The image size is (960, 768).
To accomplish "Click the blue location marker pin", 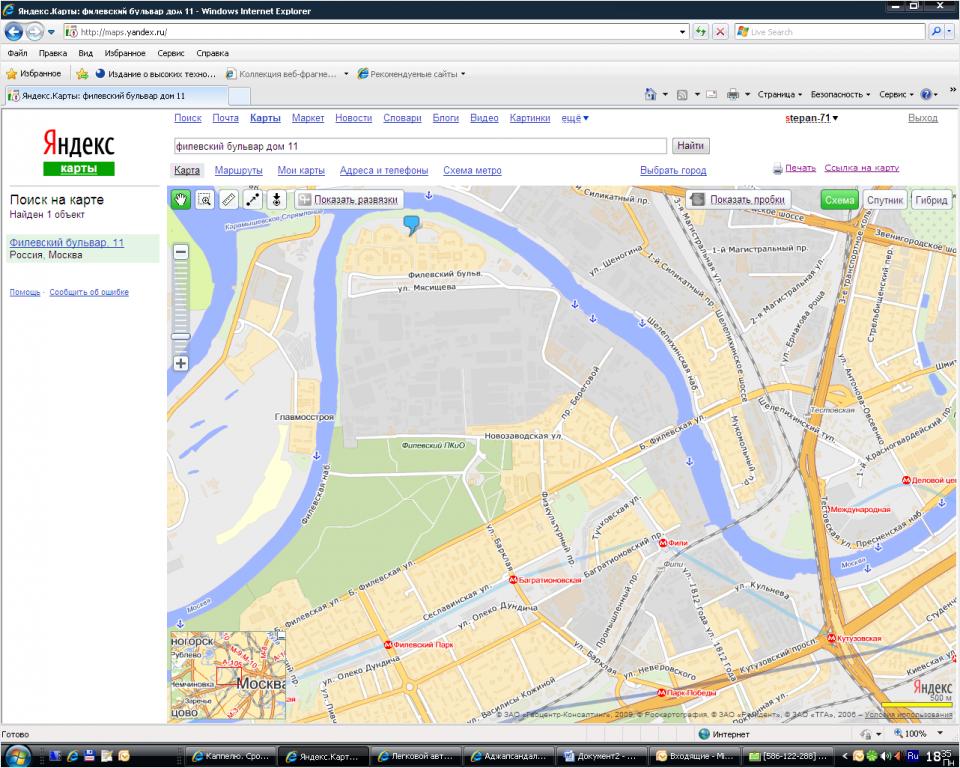I will pyautogui.click(x=411, y=225).
